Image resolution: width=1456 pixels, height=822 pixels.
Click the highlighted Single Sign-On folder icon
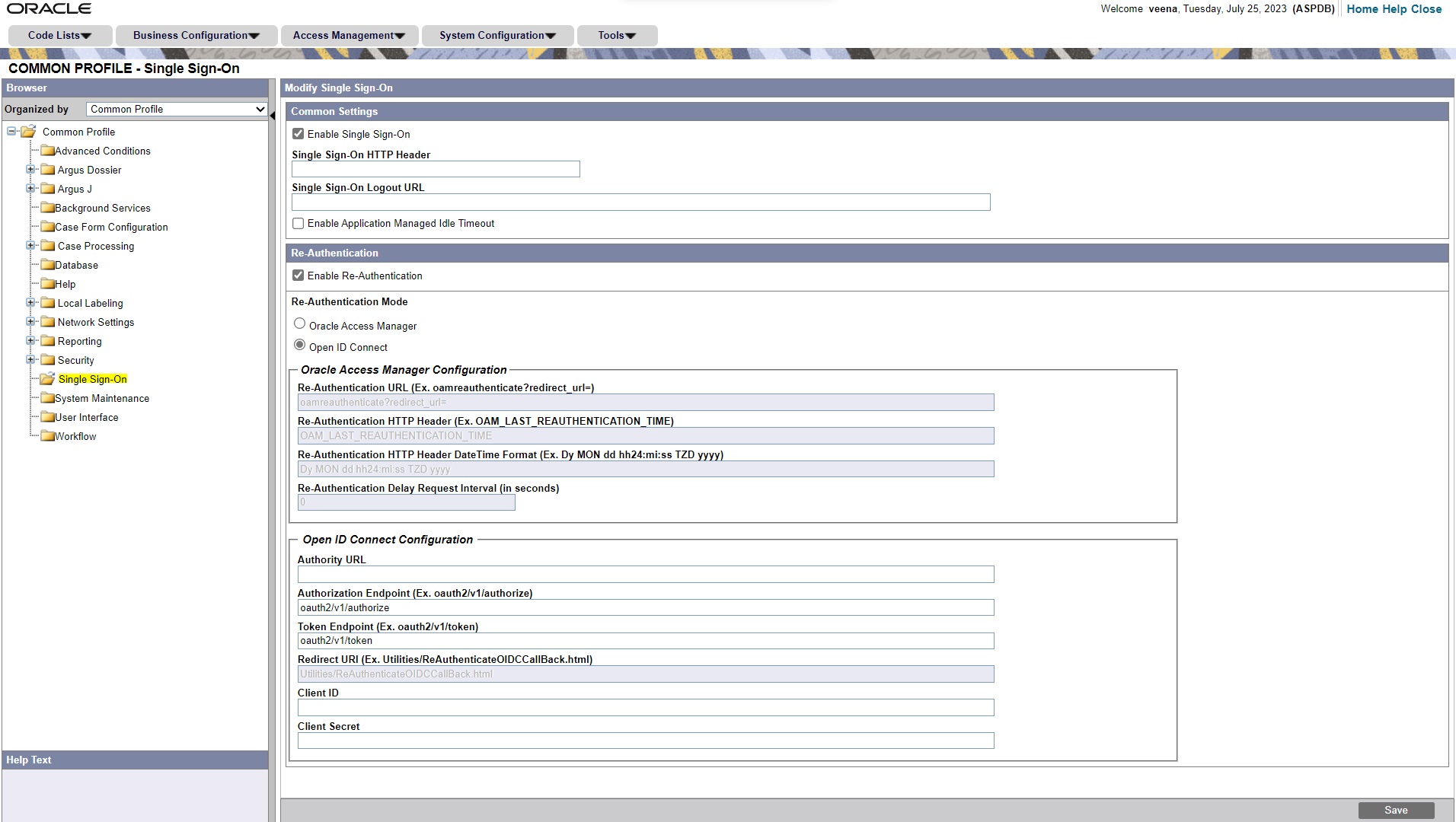[x=47, y=379]
